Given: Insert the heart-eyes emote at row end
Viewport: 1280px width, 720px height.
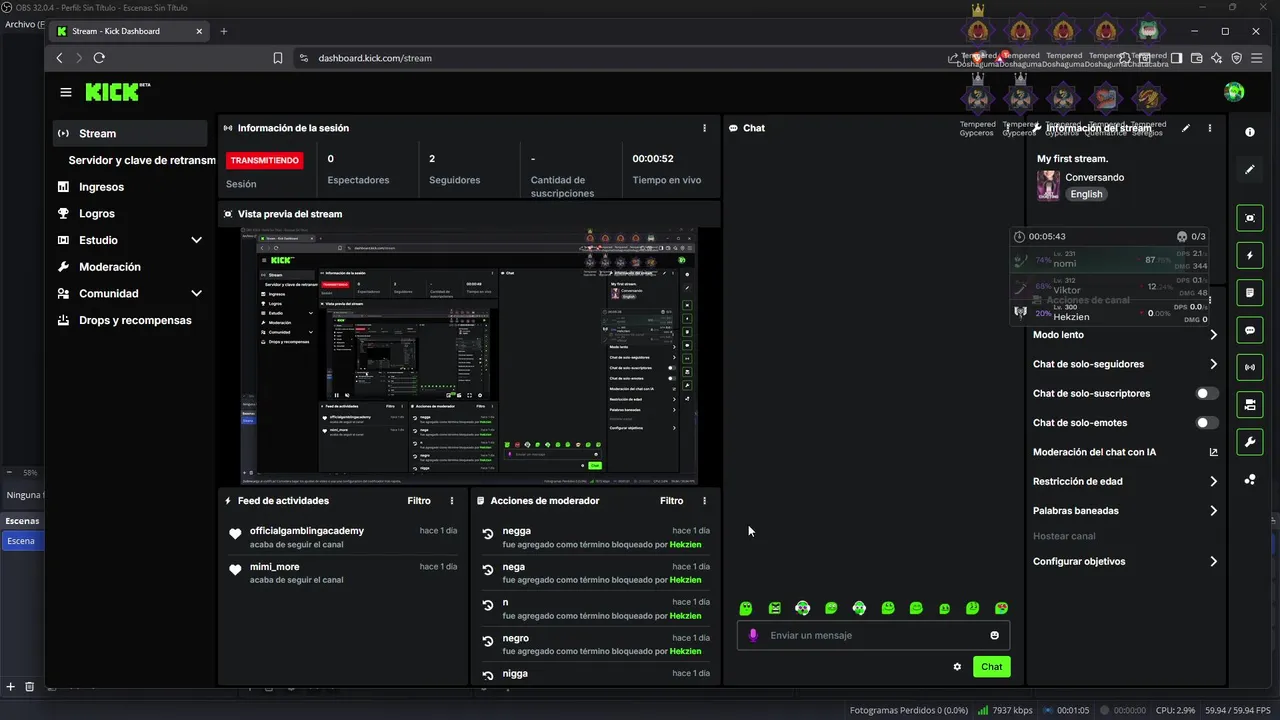Looking at the screenshot, I should 1002,608.
